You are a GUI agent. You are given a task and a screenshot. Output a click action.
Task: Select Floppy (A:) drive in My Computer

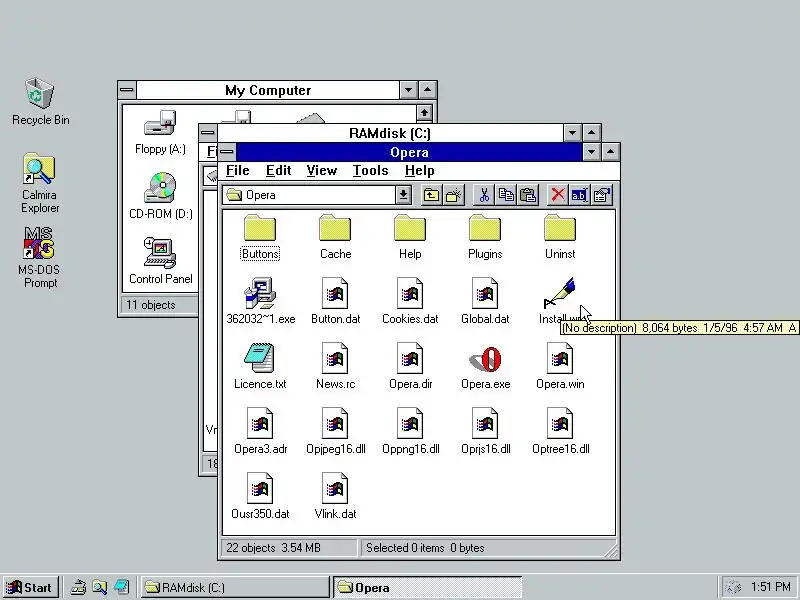coord(160,132)
